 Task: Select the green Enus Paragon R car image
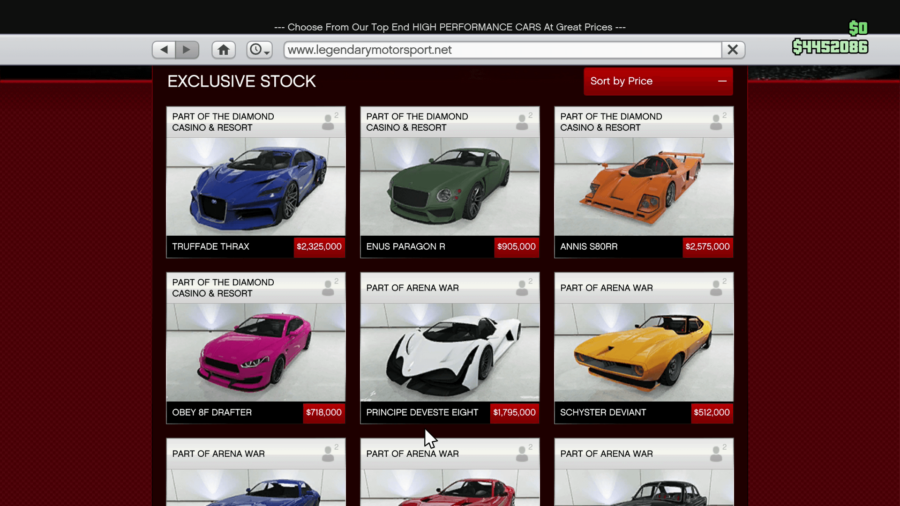pos(450,186)
